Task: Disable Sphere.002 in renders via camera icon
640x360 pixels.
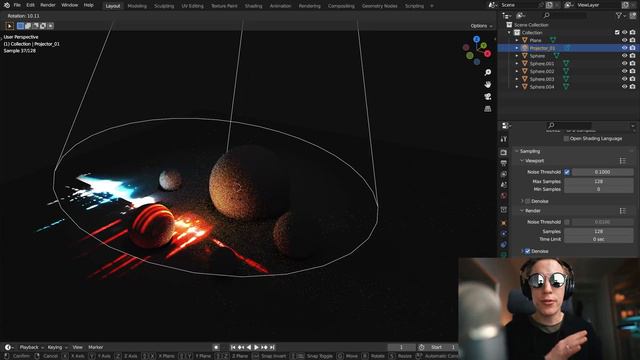Action: point(633,71)
